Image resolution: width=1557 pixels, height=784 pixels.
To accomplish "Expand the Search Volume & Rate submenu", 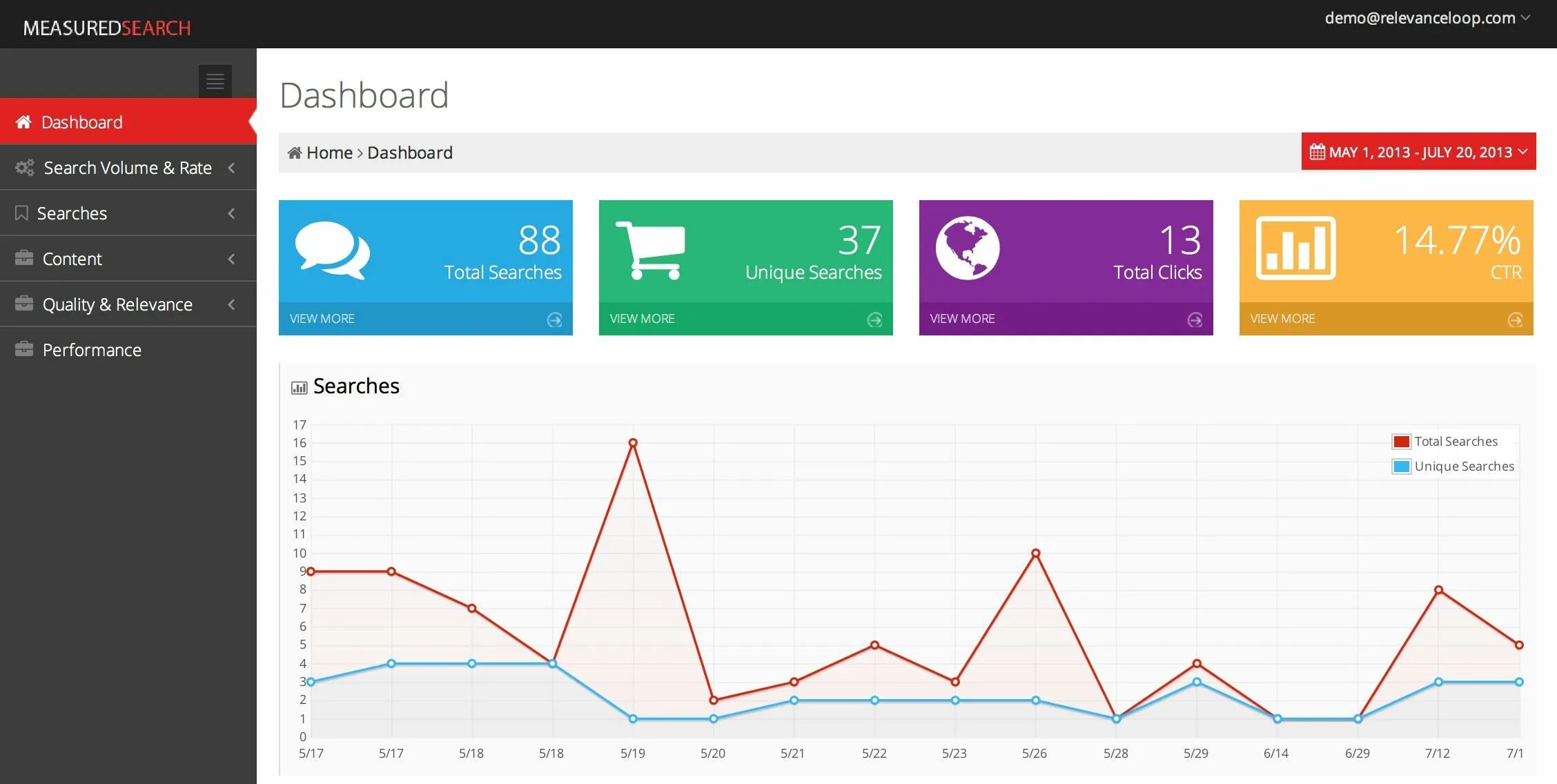I will click(128, 168).
